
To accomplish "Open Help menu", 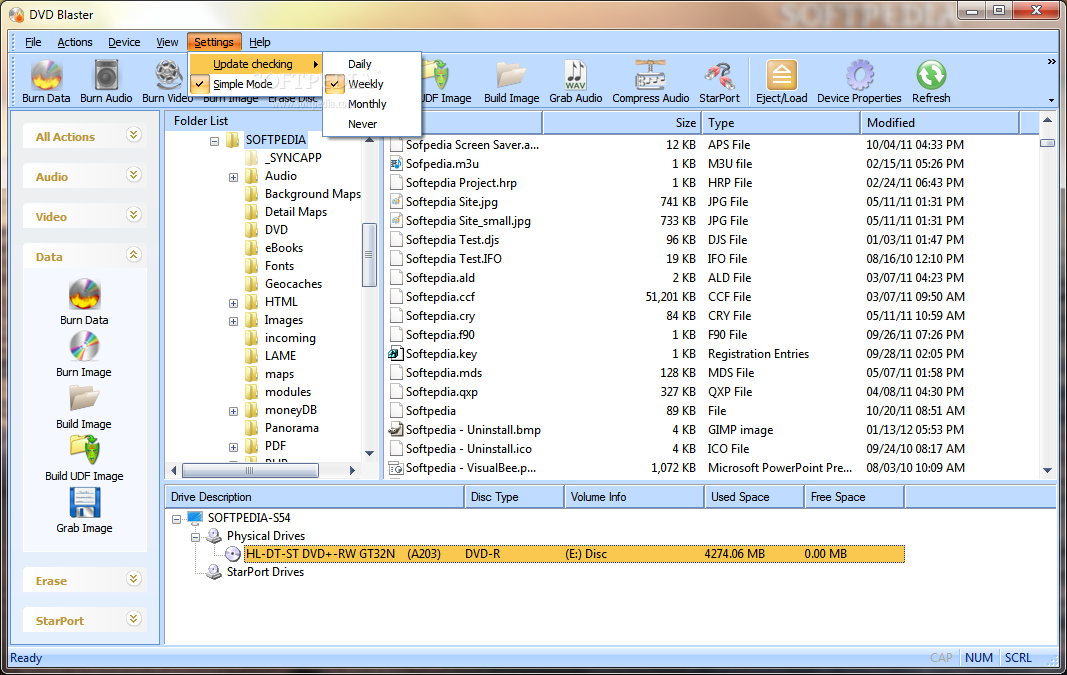I will pyautogui.click(x=259, y=42).
